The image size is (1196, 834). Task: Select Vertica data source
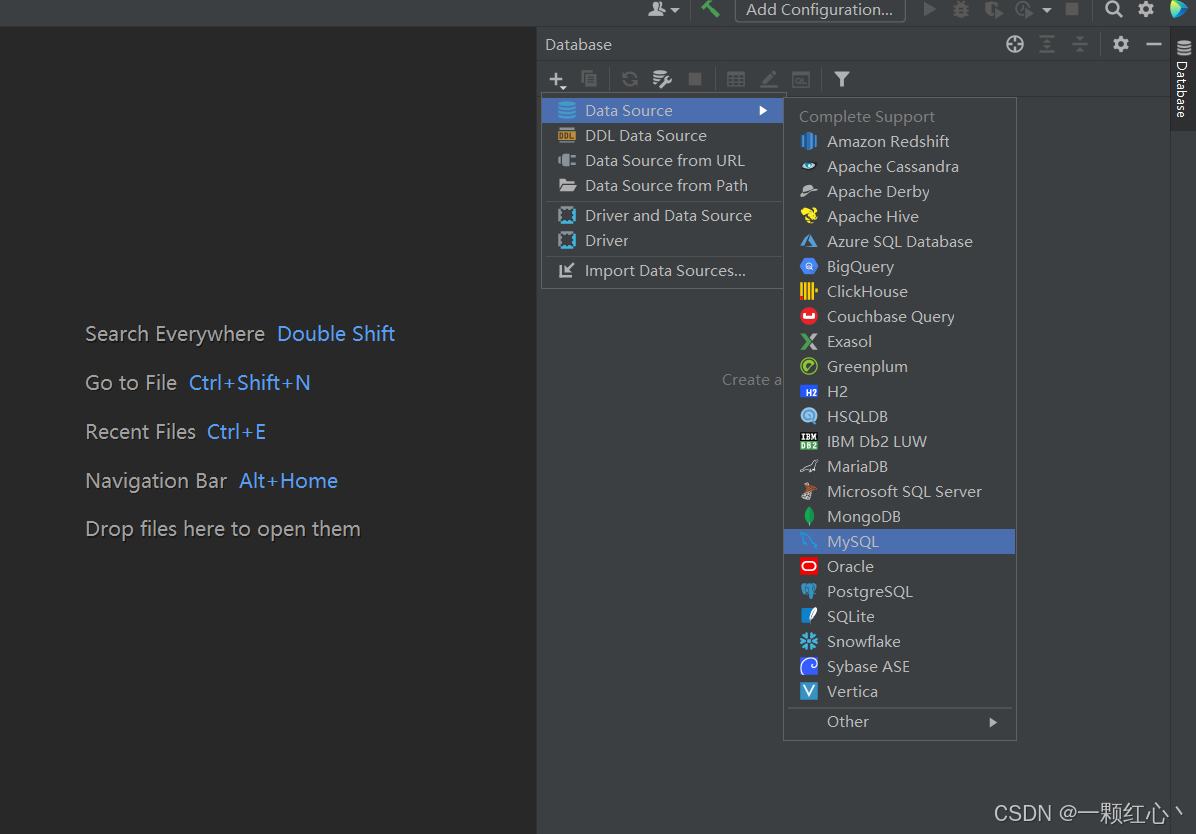coord(899,692)
